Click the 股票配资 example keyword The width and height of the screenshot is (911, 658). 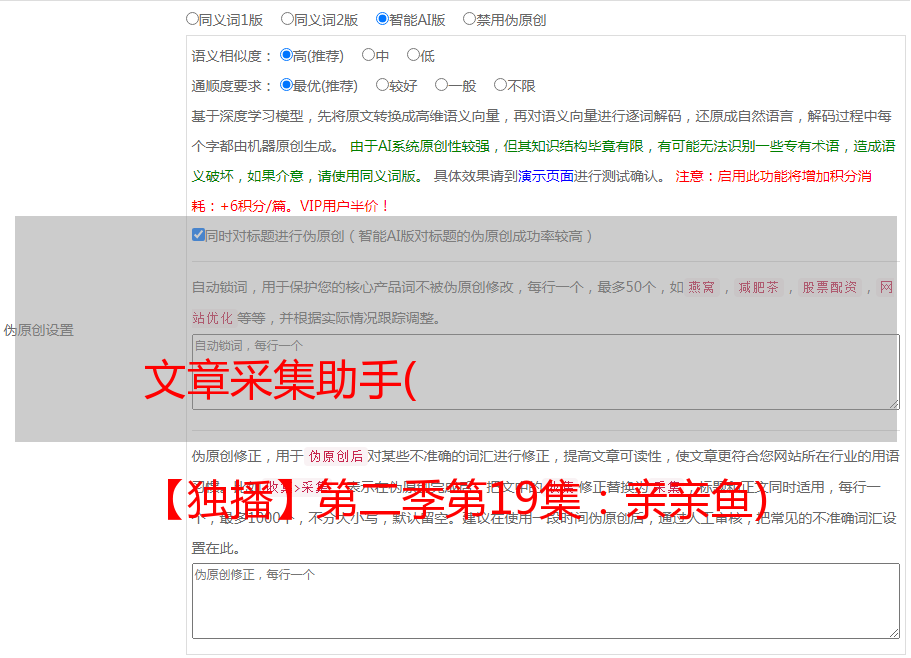point(829,287)
